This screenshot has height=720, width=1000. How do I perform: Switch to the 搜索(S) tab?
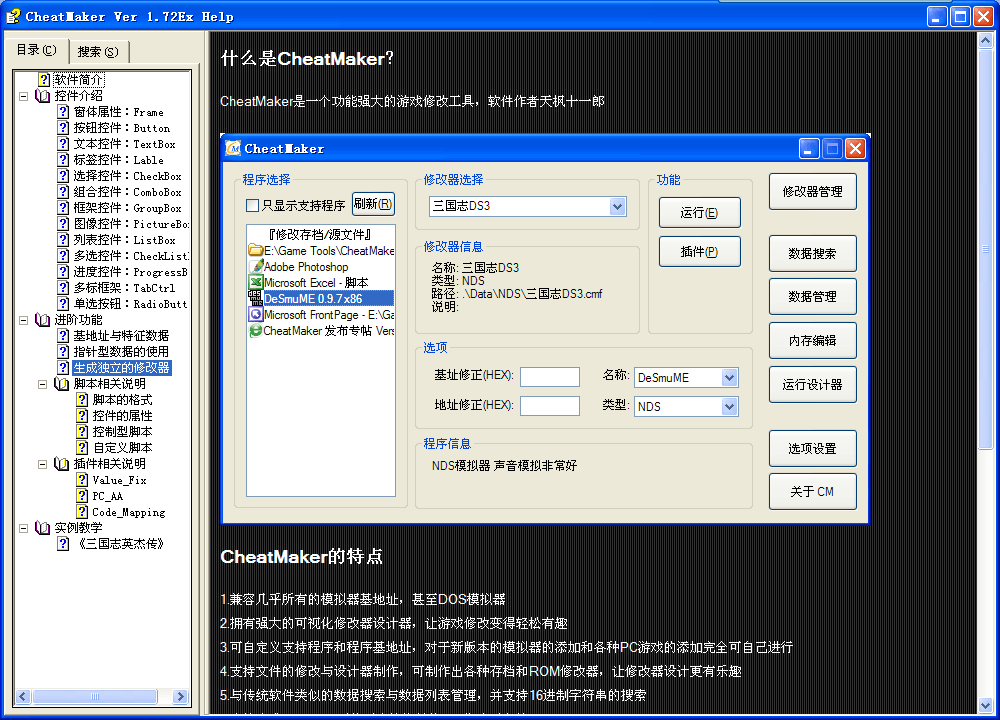[x=98, y=52]
